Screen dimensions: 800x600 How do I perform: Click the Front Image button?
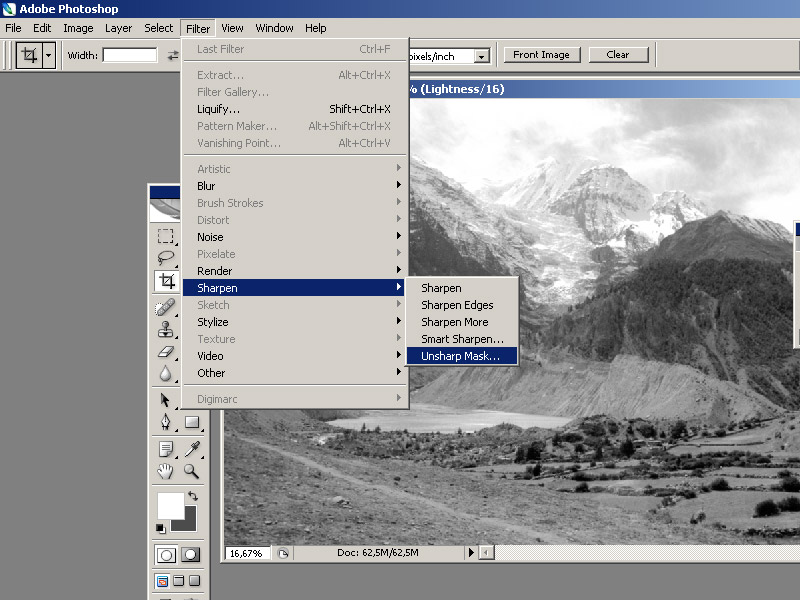541,55
